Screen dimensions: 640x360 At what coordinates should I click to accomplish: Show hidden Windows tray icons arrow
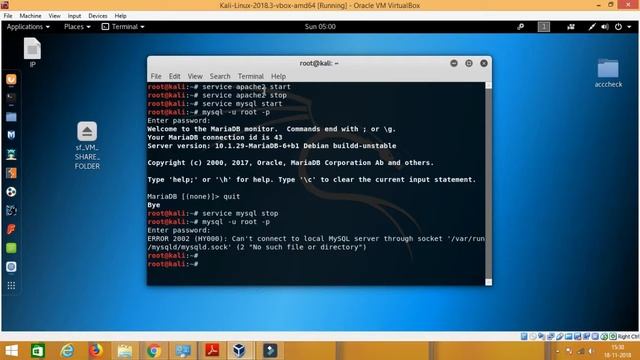[x=558, y=351]
